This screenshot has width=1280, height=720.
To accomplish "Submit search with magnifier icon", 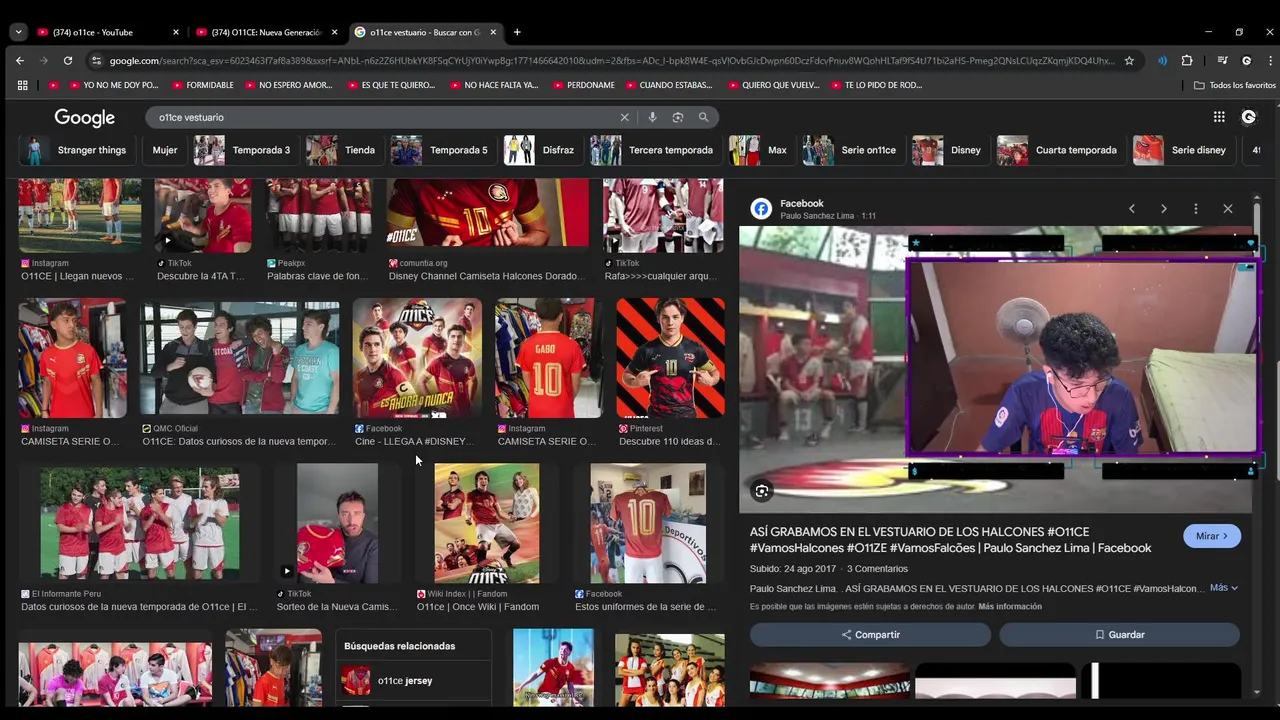I will [703, 117].
